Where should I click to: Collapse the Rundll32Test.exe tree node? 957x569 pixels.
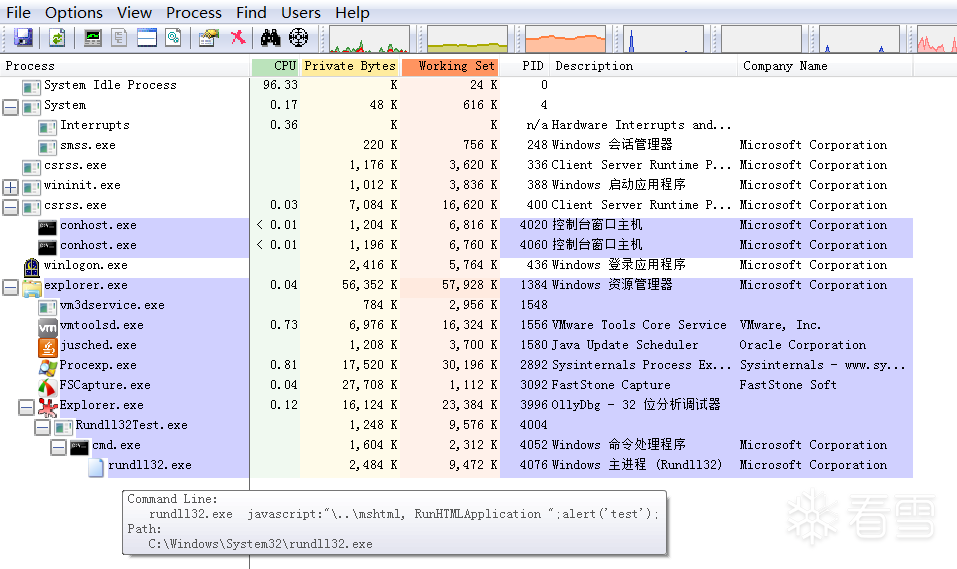click(42, 427)
